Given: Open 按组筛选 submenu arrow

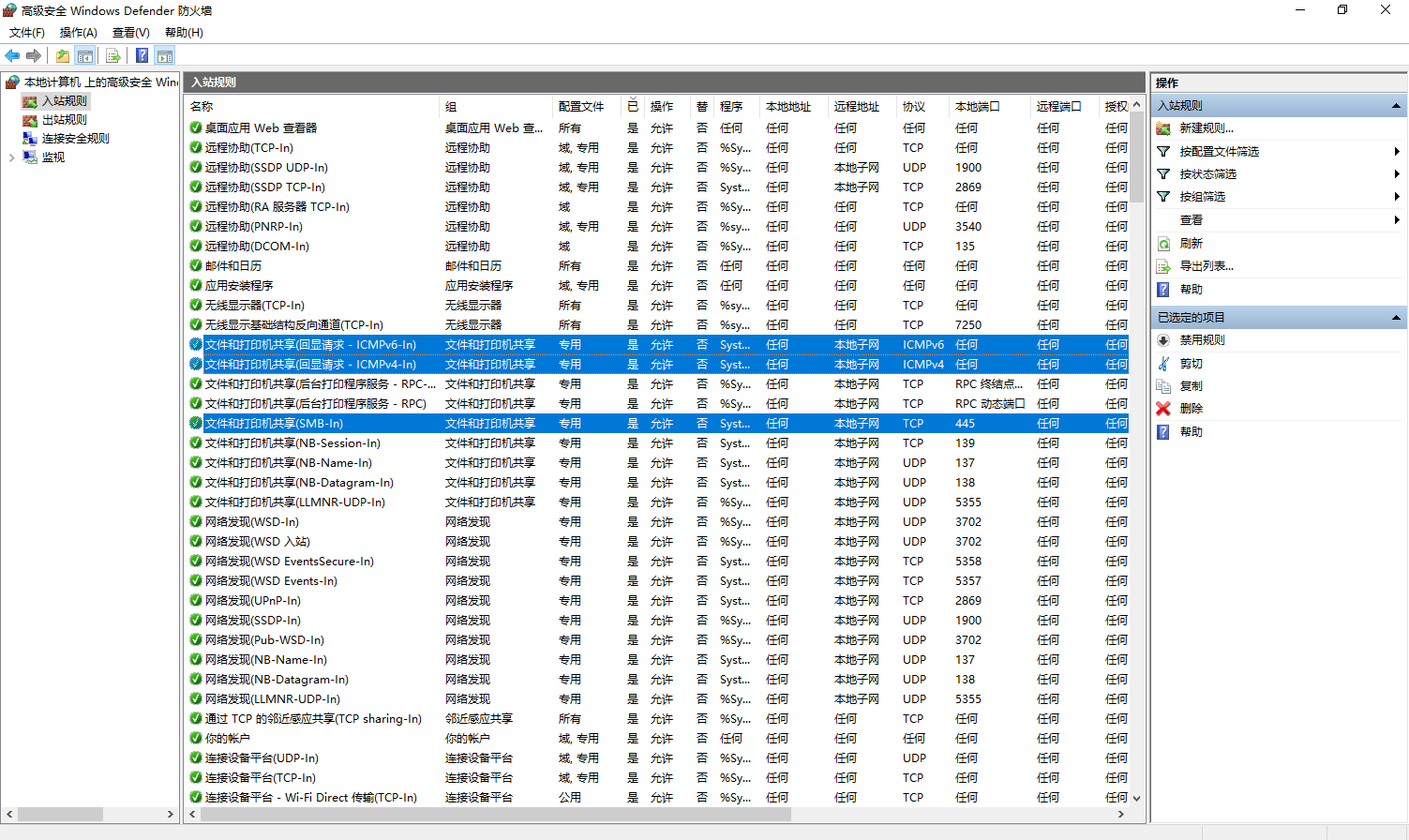Looking at the screenshot, I should pos(1397,197).
